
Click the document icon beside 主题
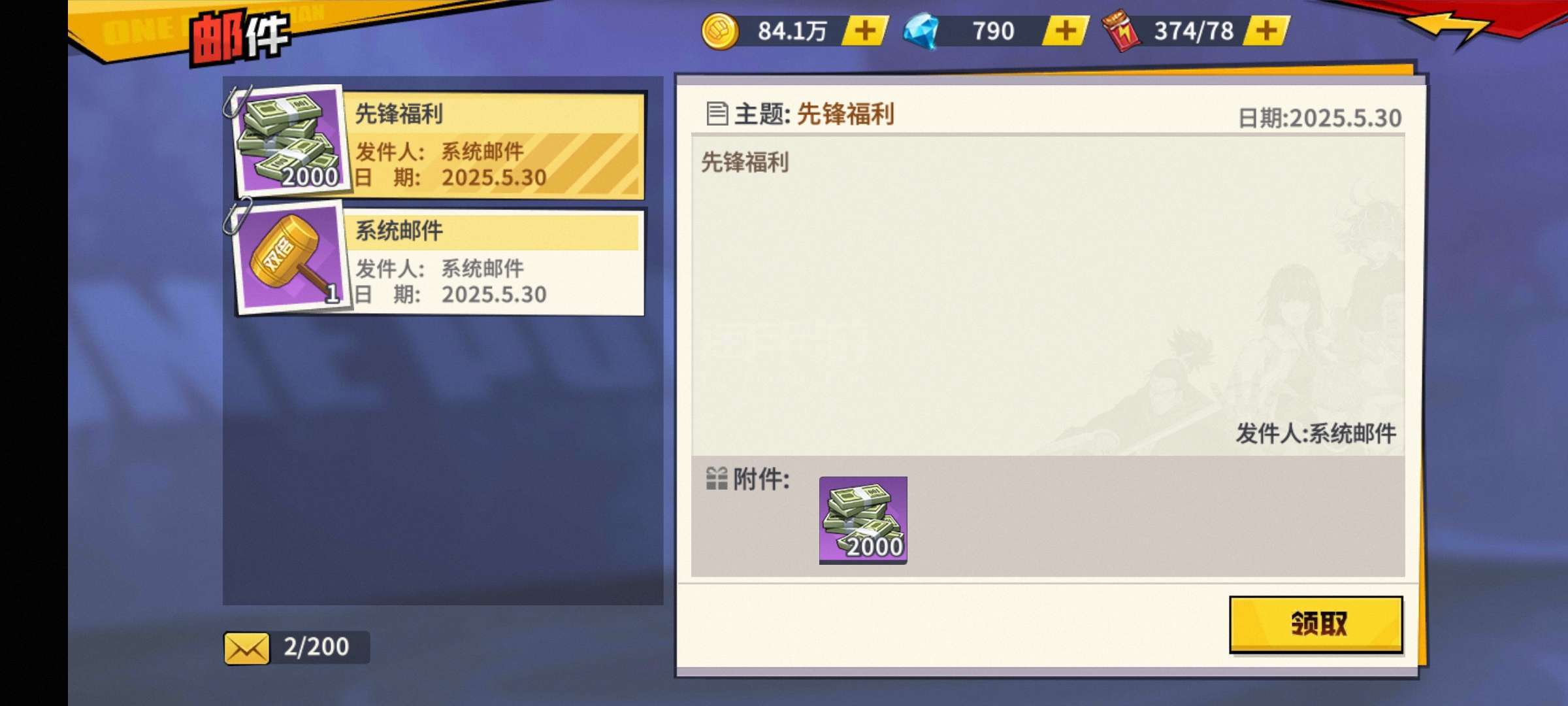717,114
